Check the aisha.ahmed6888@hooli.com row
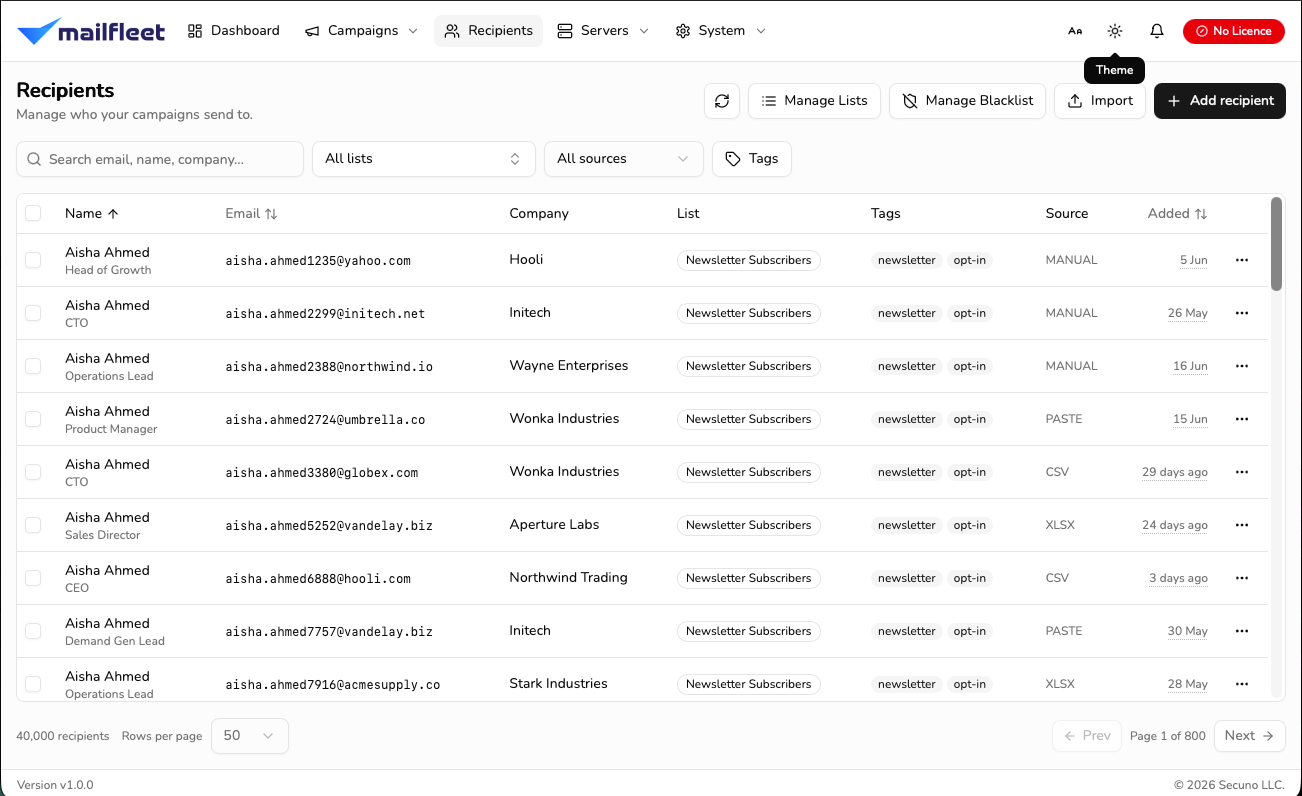1302x796 pixels. point(33,578)
